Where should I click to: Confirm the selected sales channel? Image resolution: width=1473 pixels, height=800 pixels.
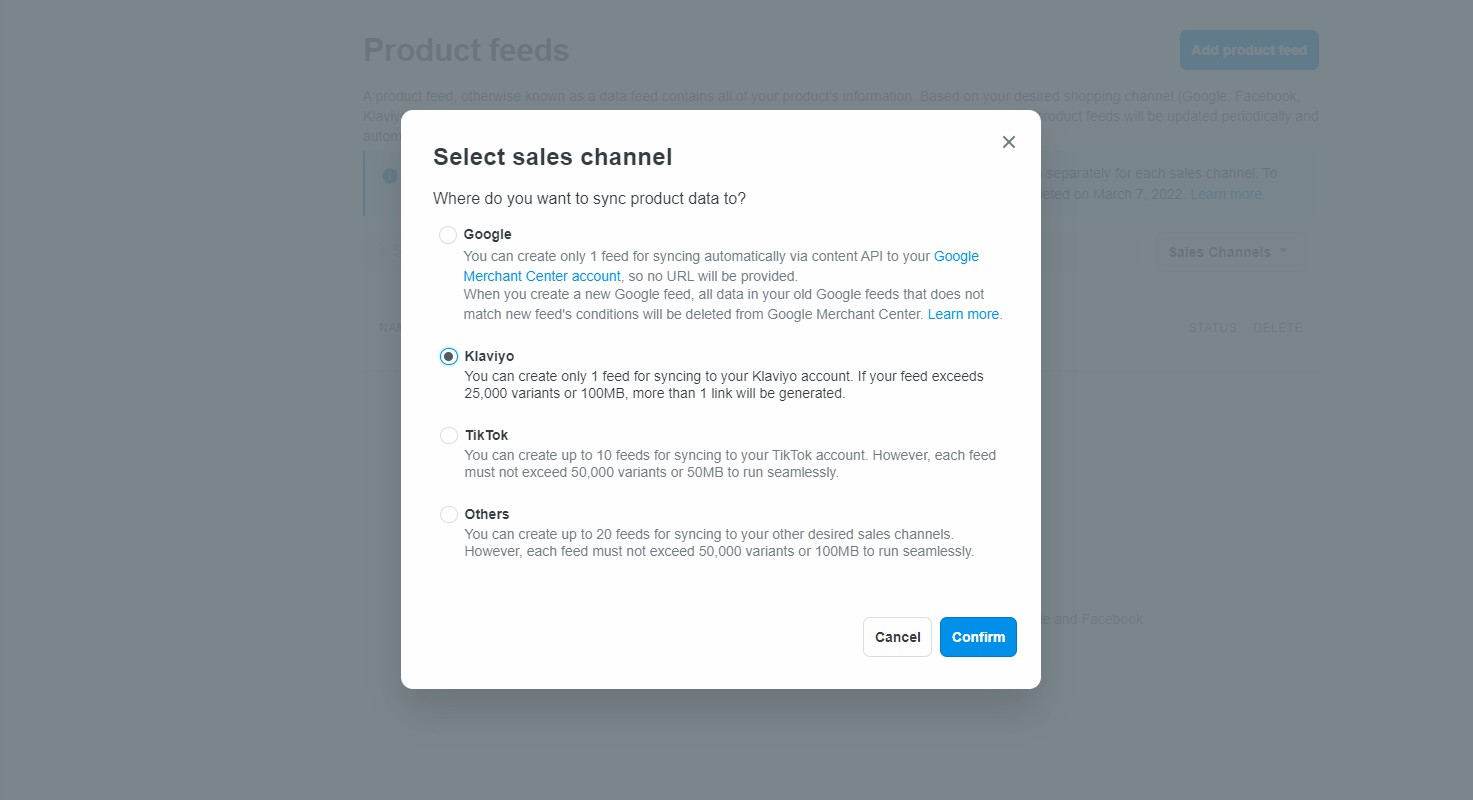978,637
